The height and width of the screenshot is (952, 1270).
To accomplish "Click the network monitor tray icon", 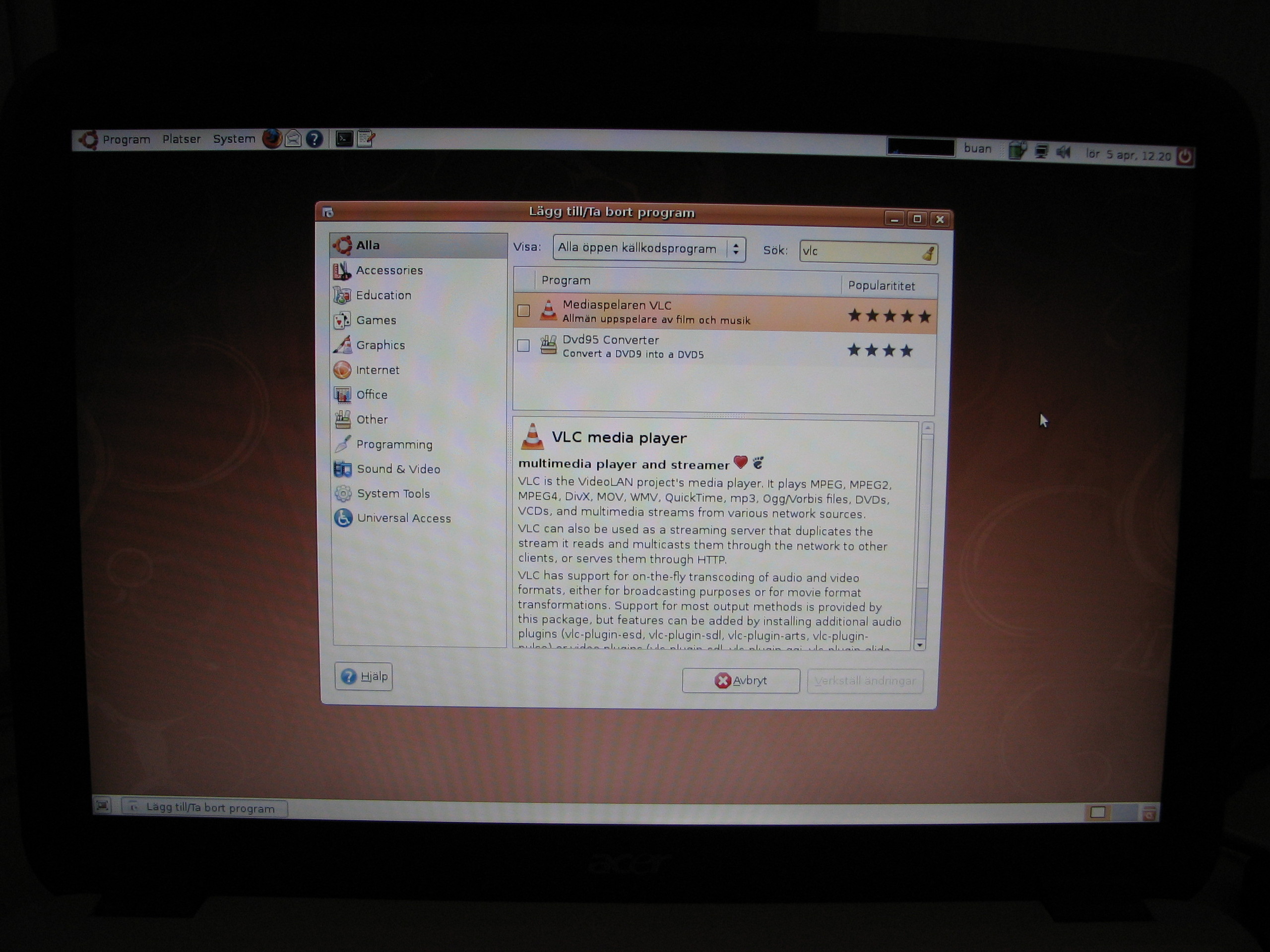I will [x=1041, y=152].
